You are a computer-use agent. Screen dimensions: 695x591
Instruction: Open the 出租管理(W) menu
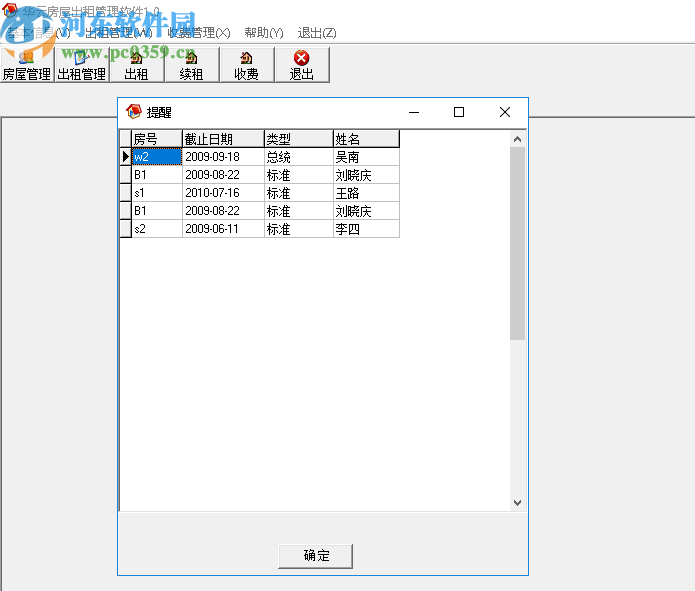pyautogui.click(x=118, y=33)
